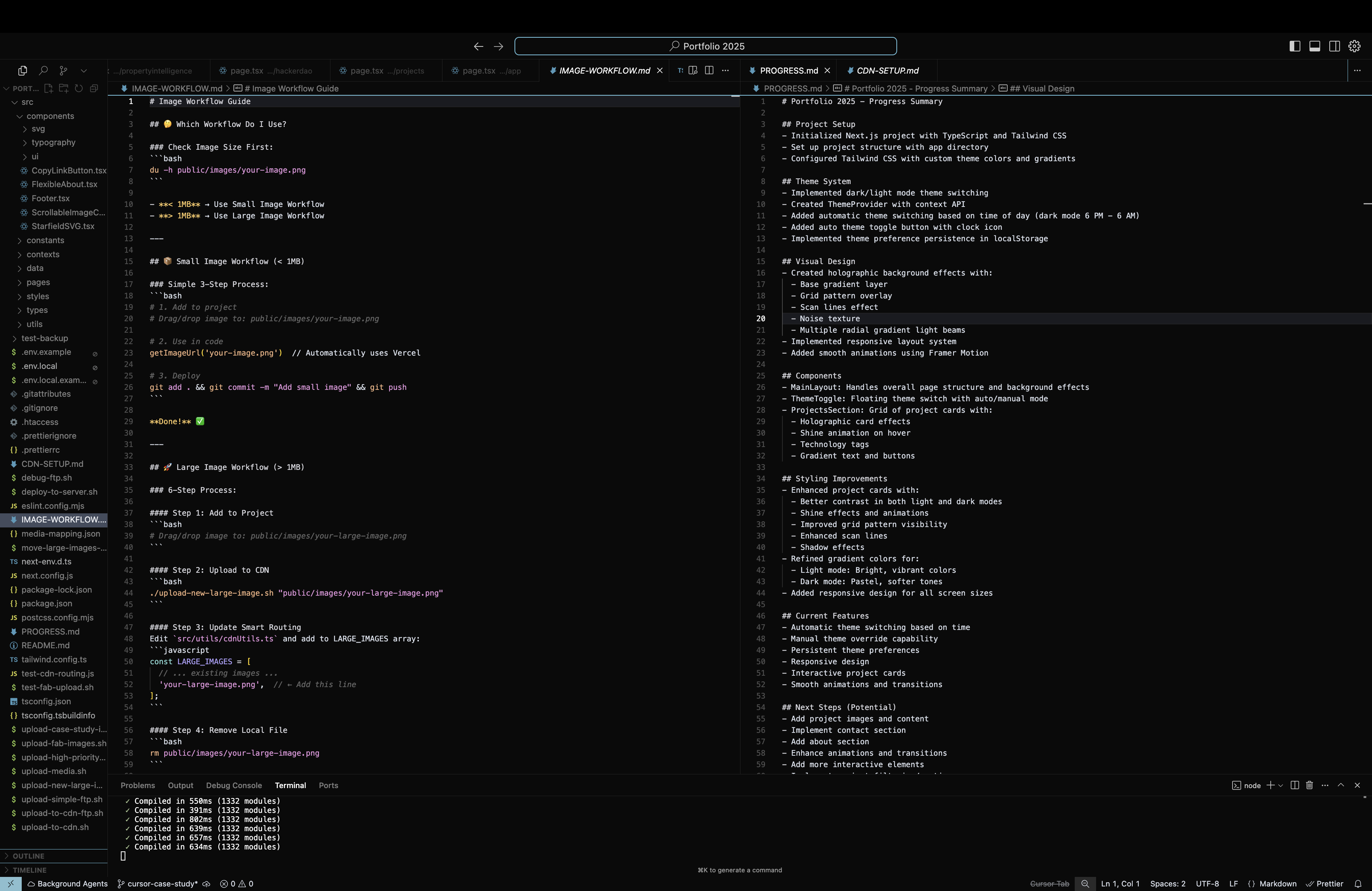The height and width of the screenshot is (891, 1372).
Task: Go forward with the right arrow
Action: pos(498,46)
